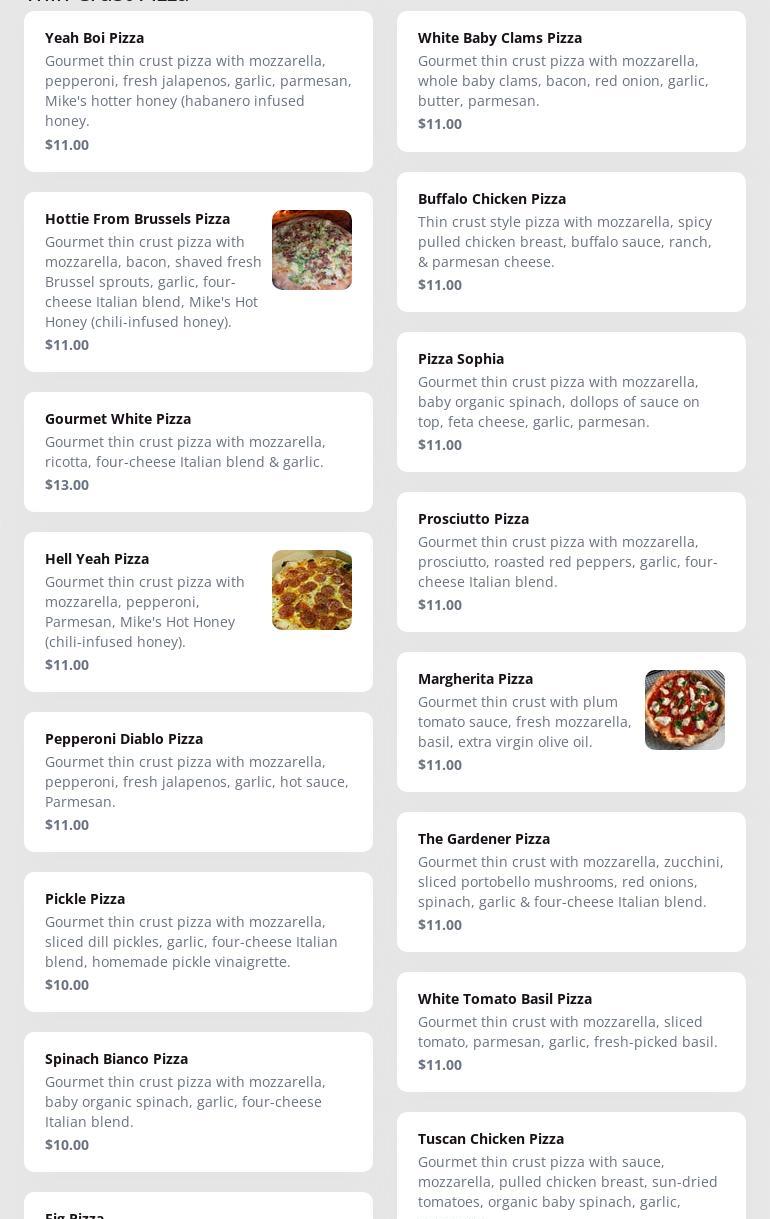Click the $10.00 price under Pickle Pizza
770x1219 pixels.
coord(67,985)
